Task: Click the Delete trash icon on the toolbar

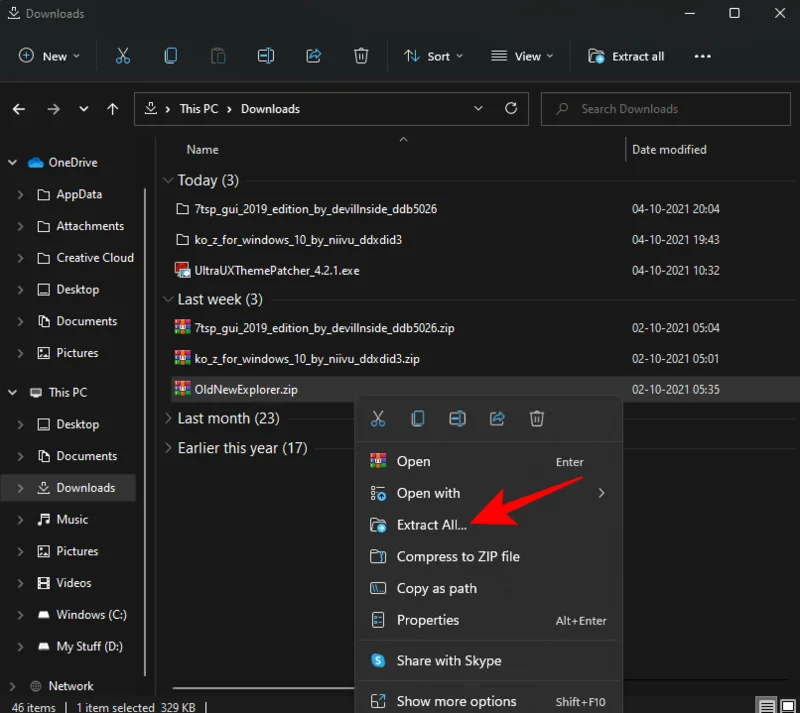Action: (x=361, y=56)
